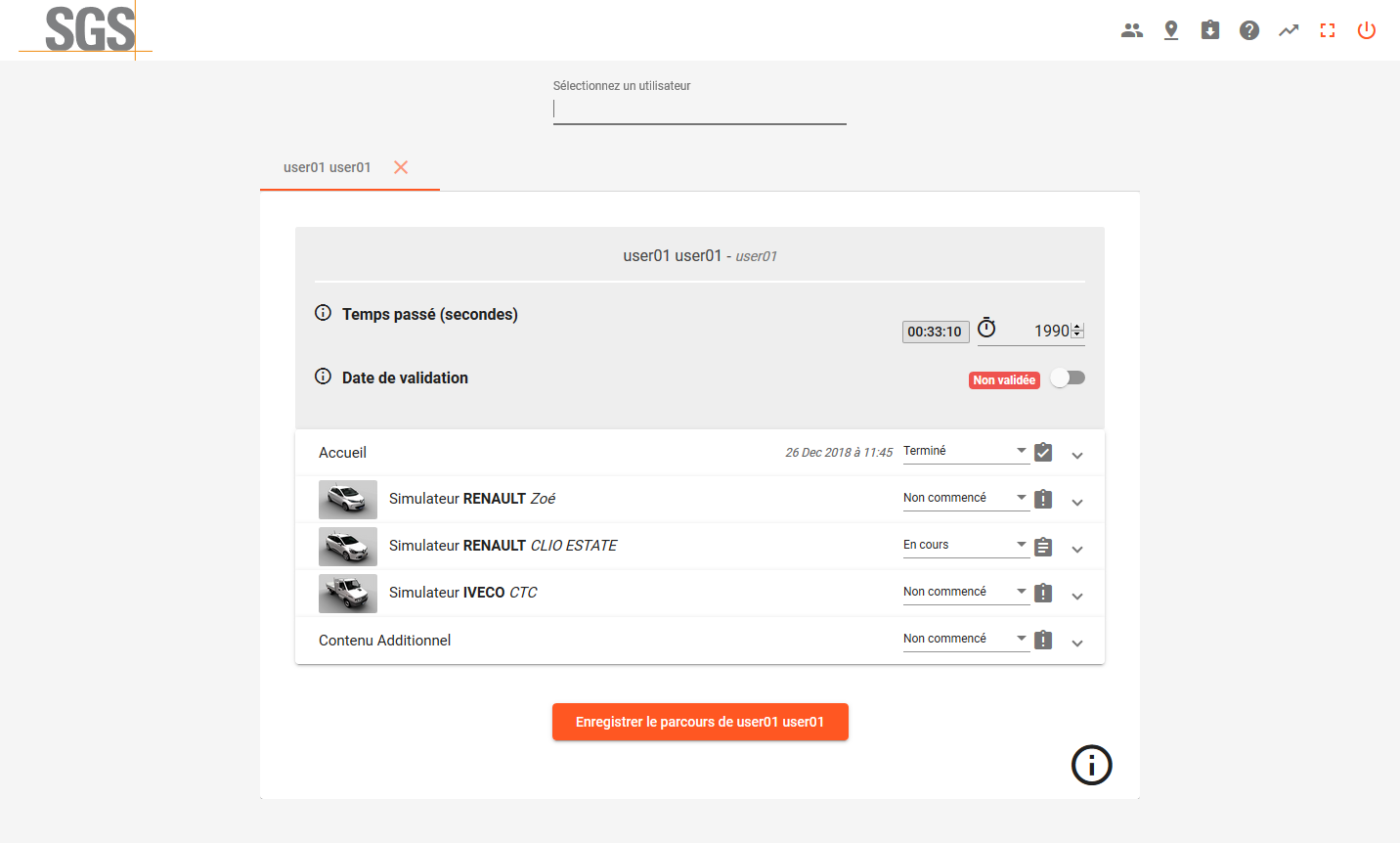The image size is (1400, 843).
Task: Expand the IVECO CTC row chevron
Action: 1077,596
